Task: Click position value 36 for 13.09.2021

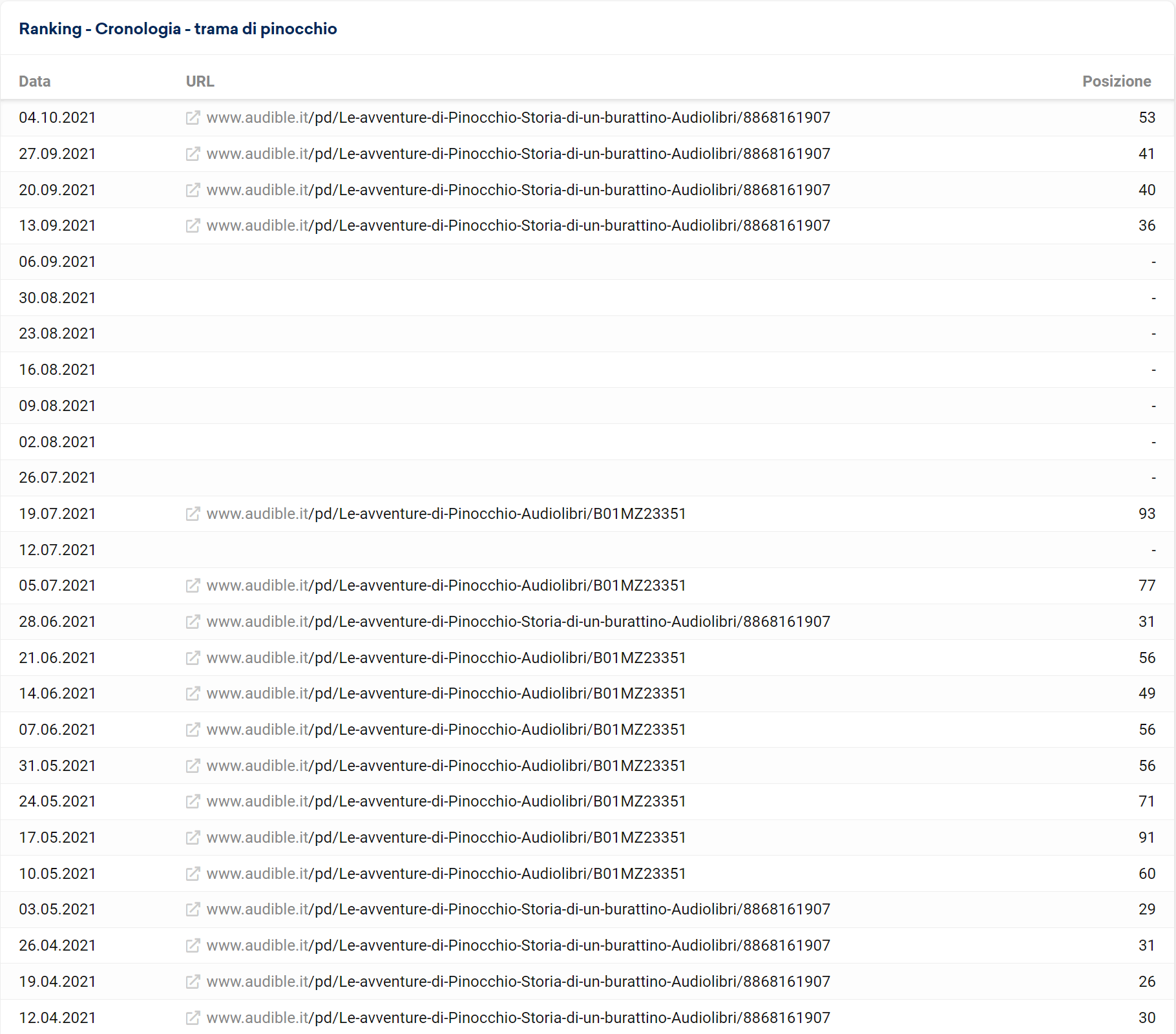Action: coord(1147,226)
